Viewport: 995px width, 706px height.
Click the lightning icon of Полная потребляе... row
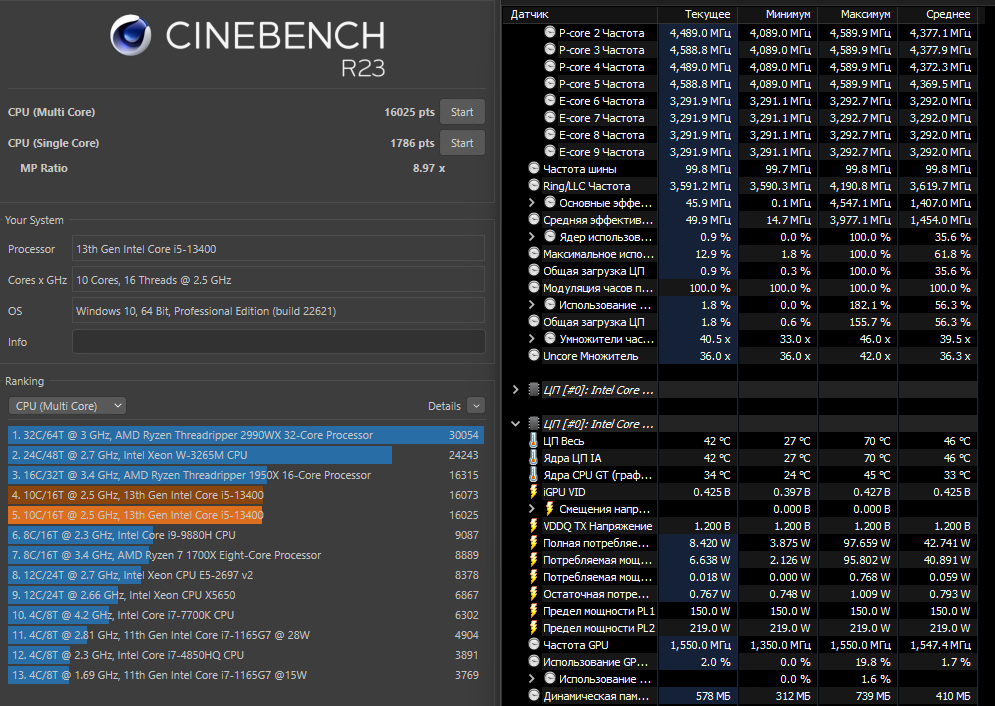[x=534, y=543]
